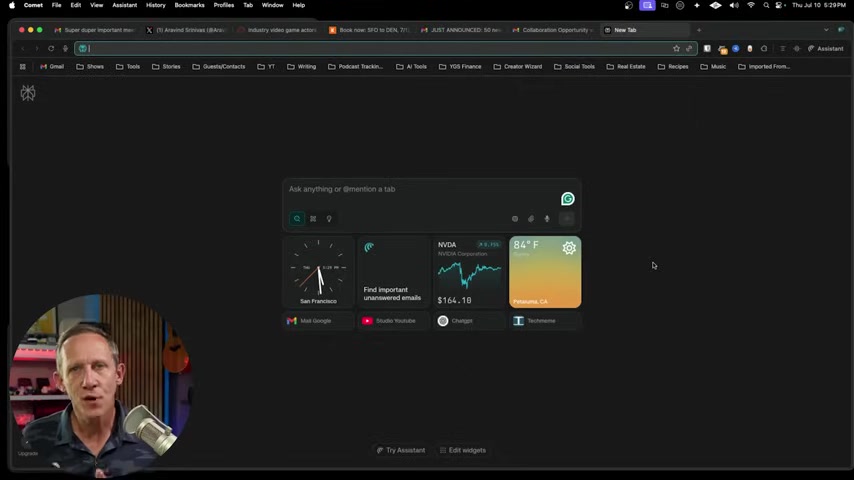Open the Assistant sidebar button
Viewport: 854px width, 480px height.
tap(825, 48)
